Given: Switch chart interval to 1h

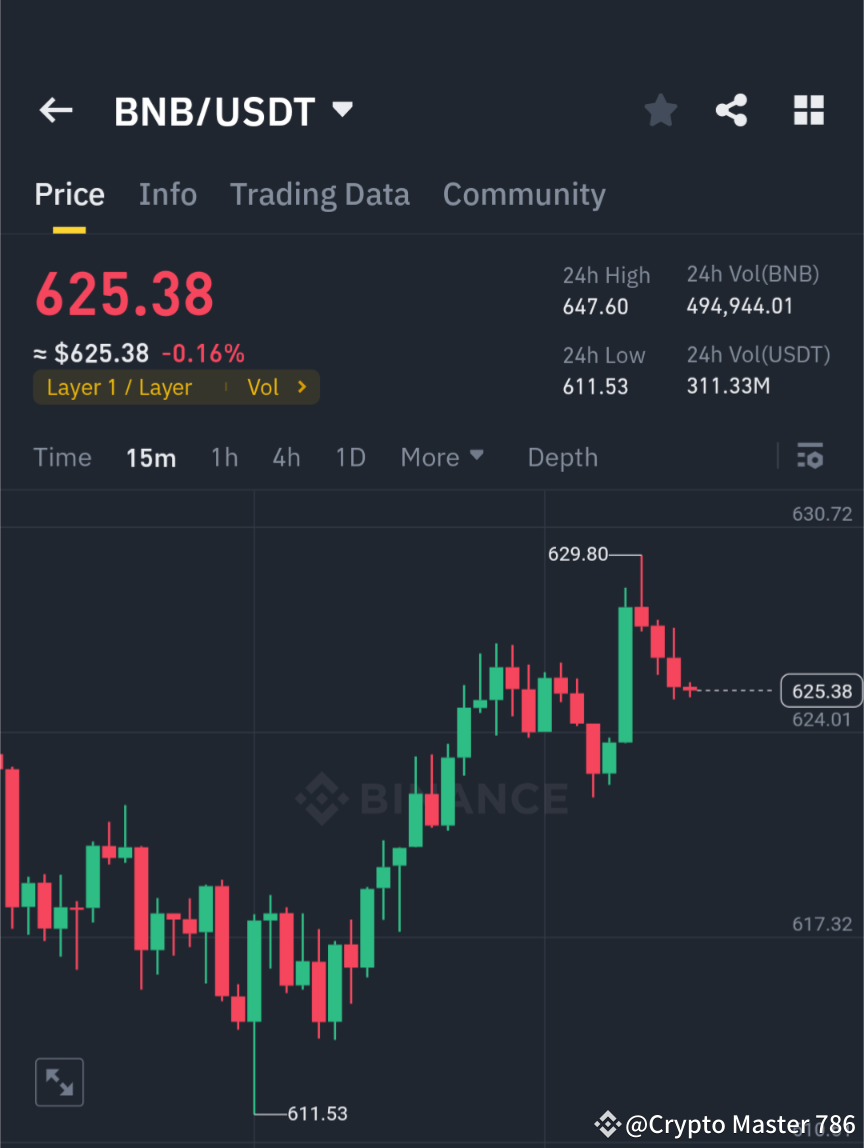Looking at the screenshot, I should [x=224, y=457].
